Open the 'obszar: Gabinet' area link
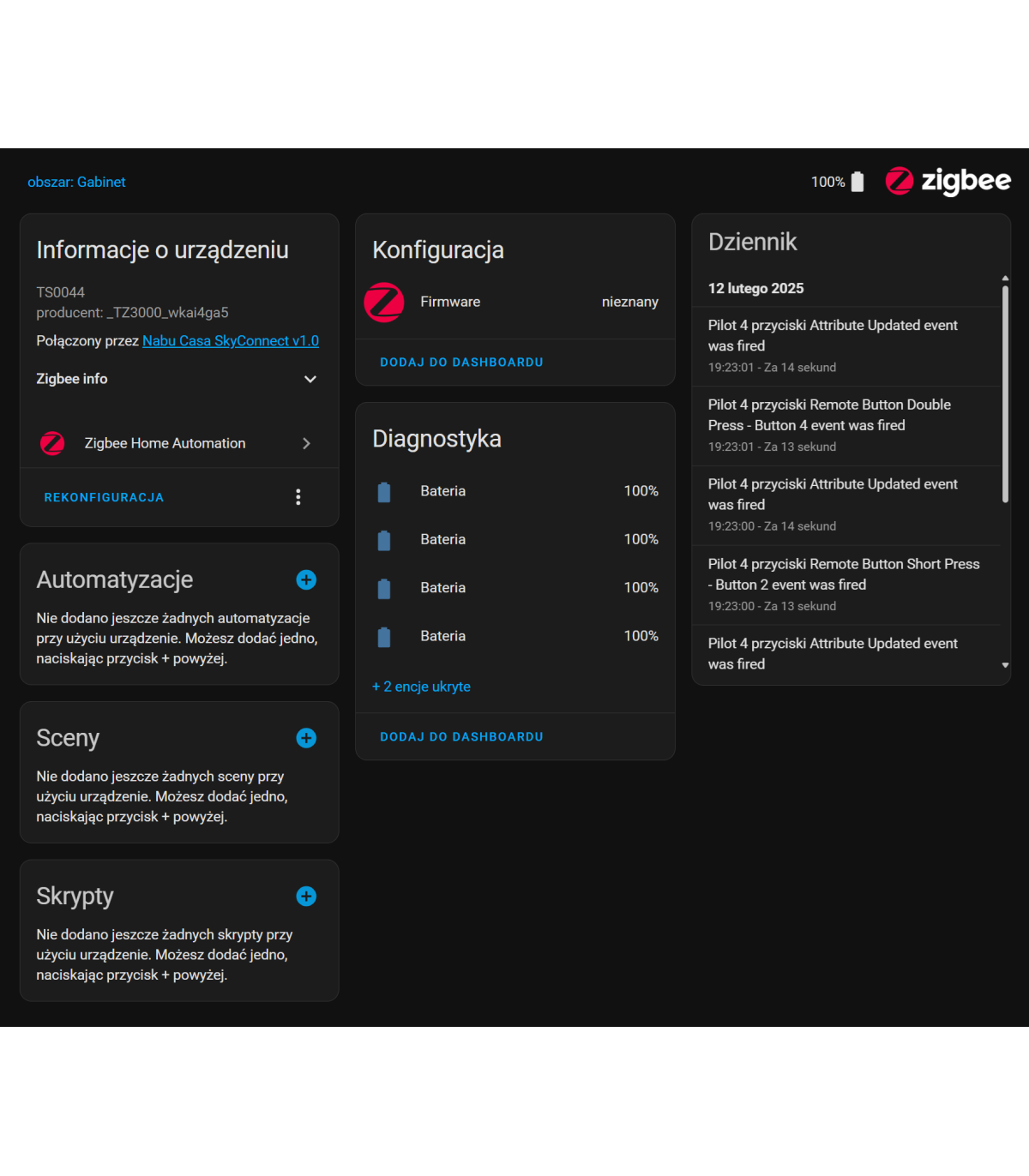The width and height of the screenshot is (1029, 1176). coord(76,182)
